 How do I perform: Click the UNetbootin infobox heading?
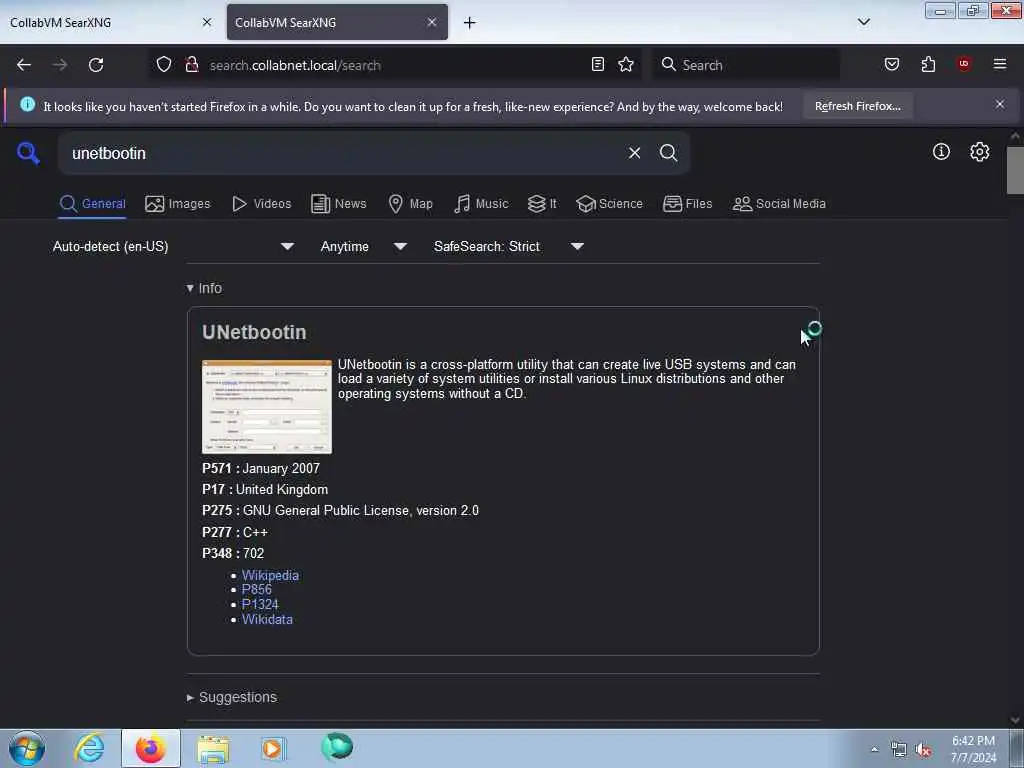pyautogui.click(x=254, y=332)
